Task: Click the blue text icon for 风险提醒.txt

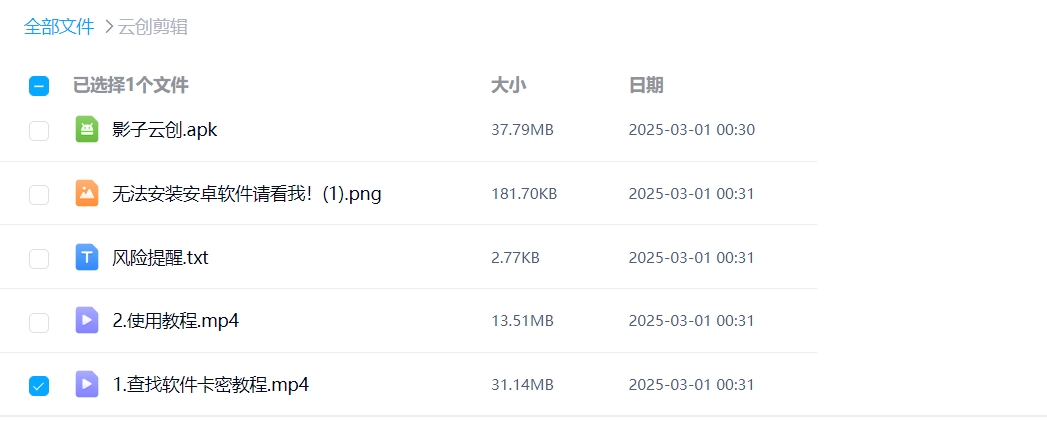Action: [x=87, y=257]
